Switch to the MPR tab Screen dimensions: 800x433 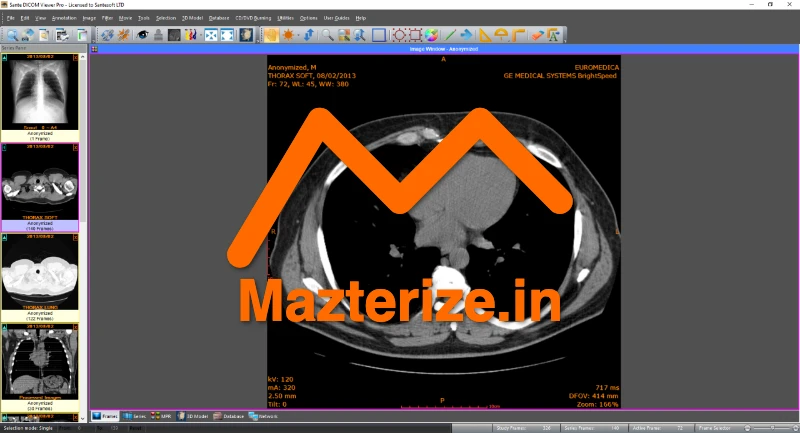point(161,416)
